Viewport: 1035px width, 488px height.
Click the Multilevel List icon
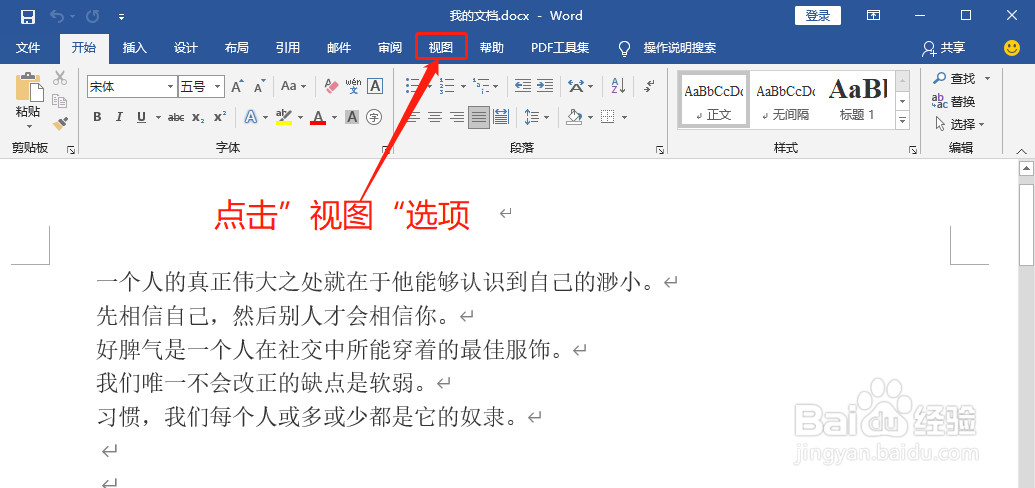(x=481, y=86)
